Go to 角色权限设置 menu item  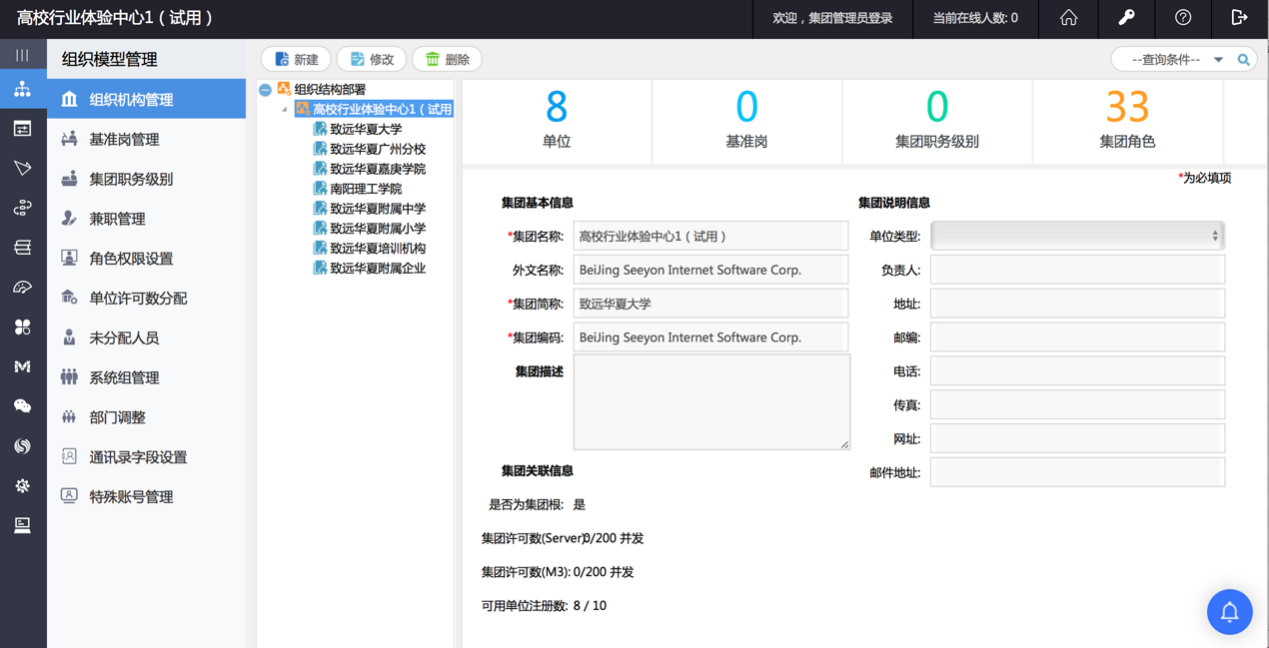[x=131, y=258]
